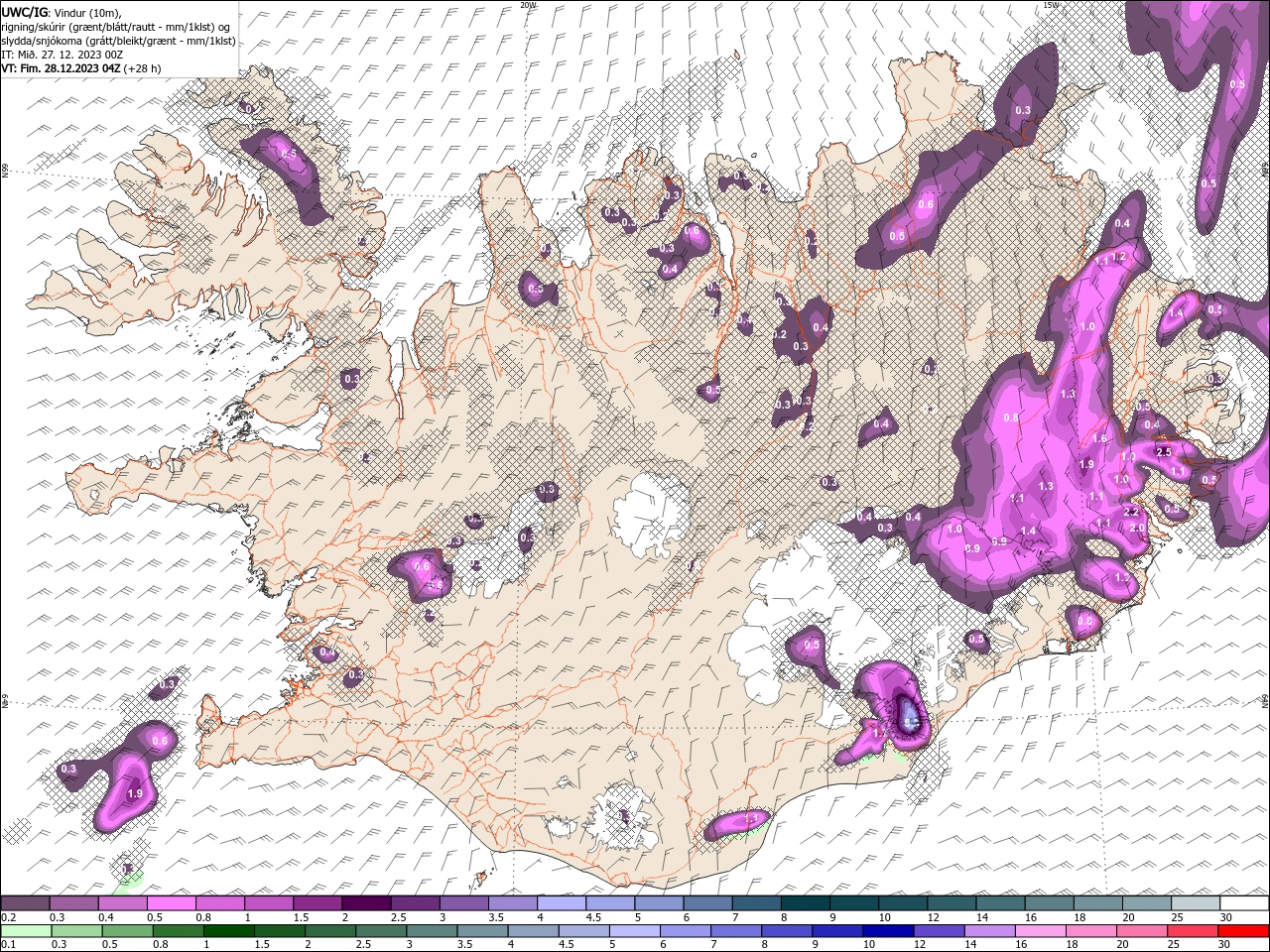Click dark teal swatch between 9 and 10, upper legend
The width and height of the screenshot is (1270, 952).
click(852, 901)
